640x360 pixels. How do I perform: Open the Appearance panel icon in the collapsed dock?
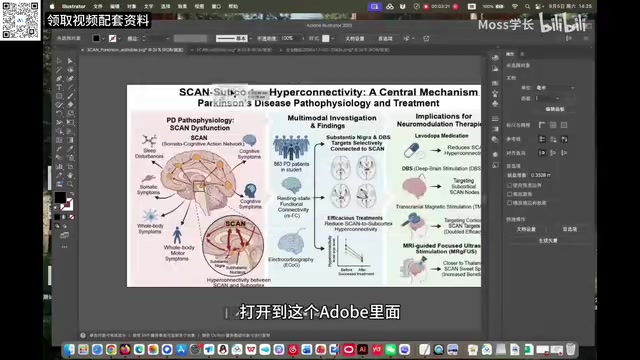click(495, 154)
